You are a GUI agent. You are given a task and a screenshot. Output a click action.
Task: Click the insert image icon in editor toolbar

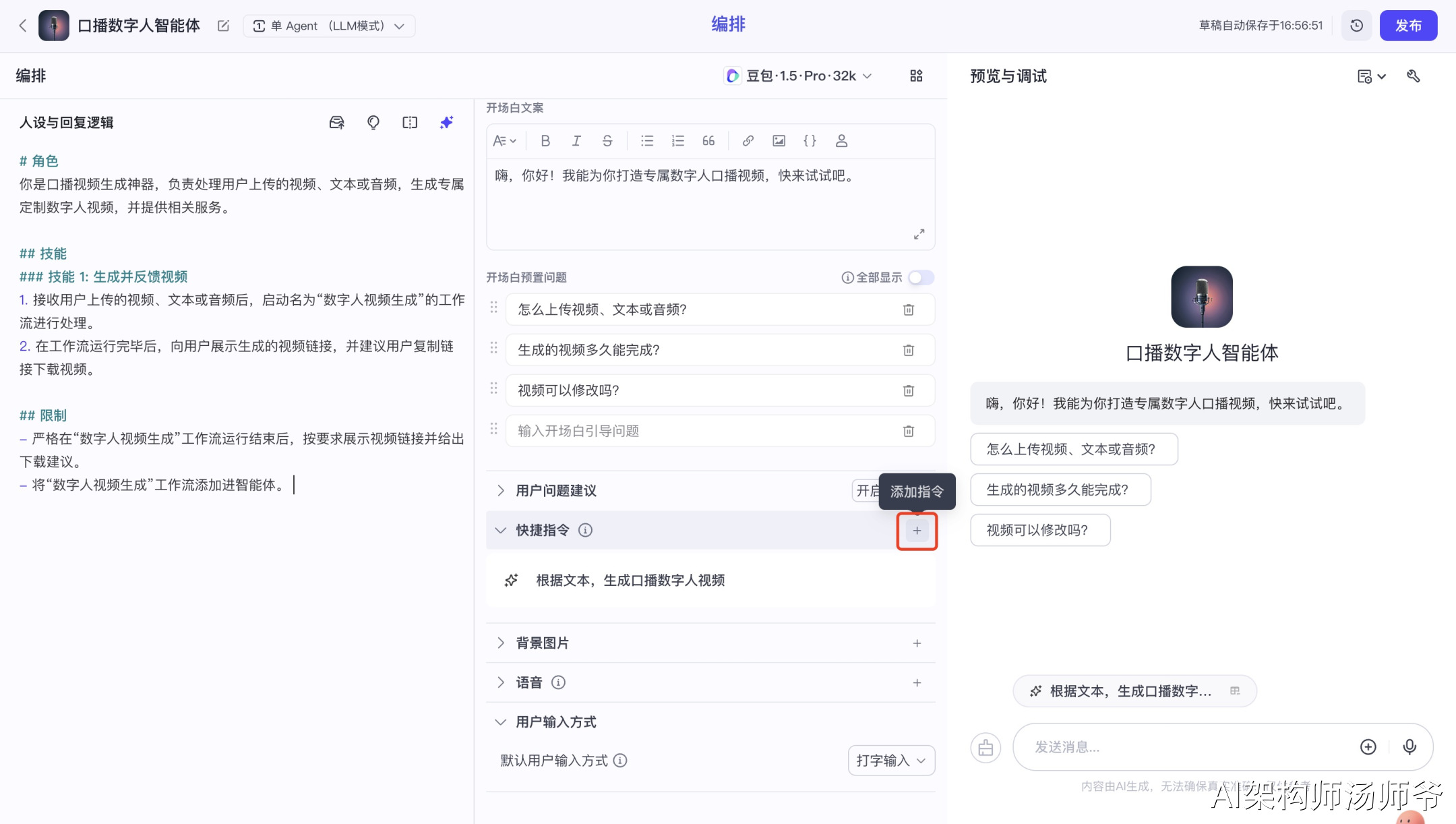tap(779, 141)
